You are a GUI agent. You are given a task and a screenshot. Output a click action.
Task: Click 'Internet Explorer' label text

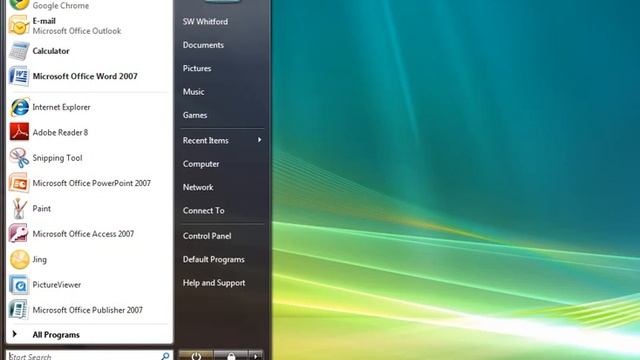pos(61,107)
